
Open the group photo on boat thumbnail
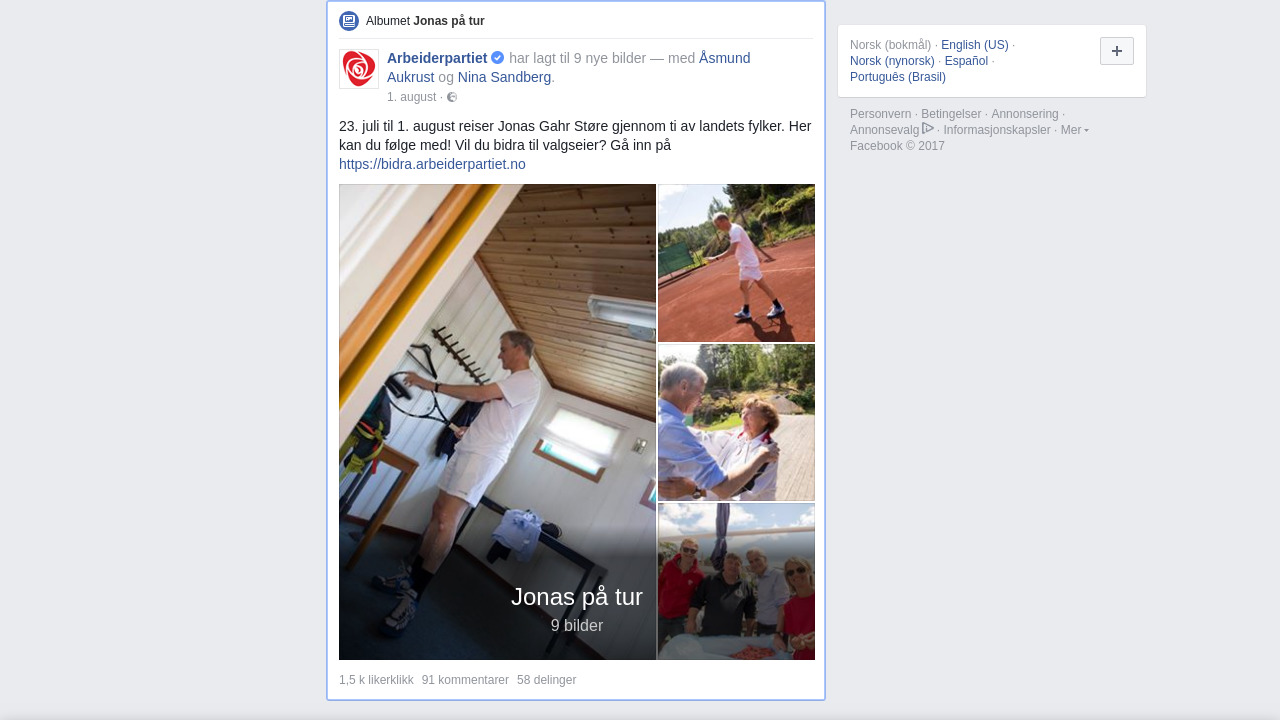(x=736, y=582)
